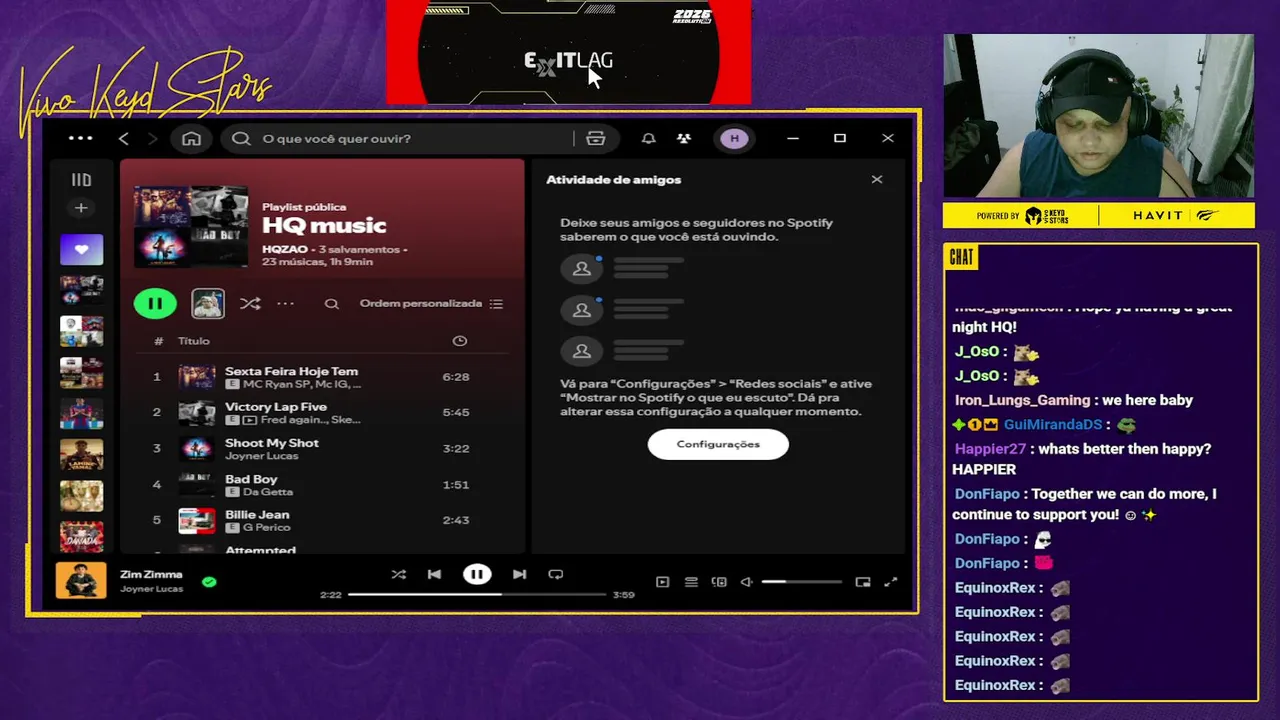
Task: Collapse Your Library sidebar icon
Action: [81, 180]
